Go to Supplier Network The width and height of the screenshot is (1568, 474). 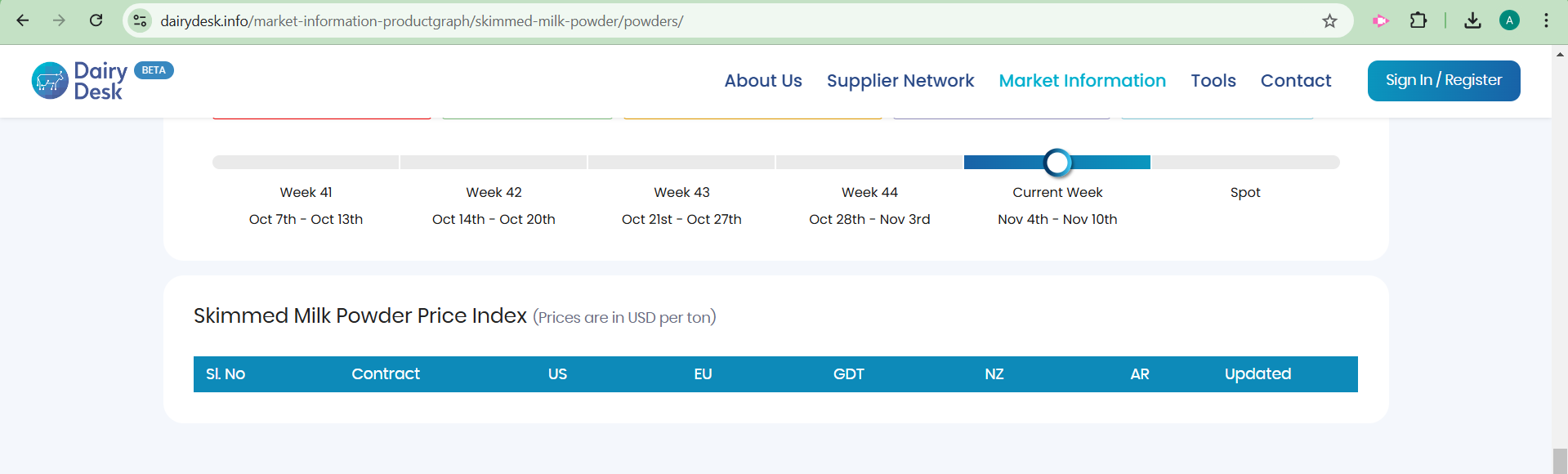click(900, 81)
